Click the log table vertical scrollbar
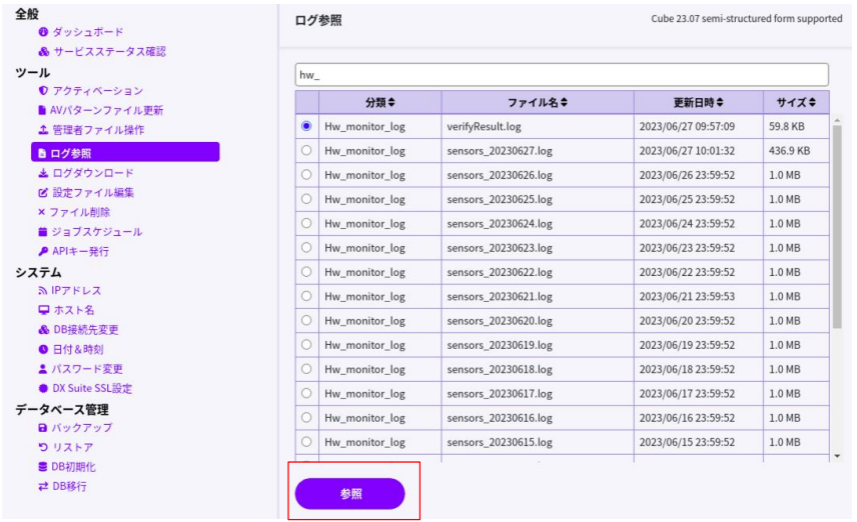 836,230
